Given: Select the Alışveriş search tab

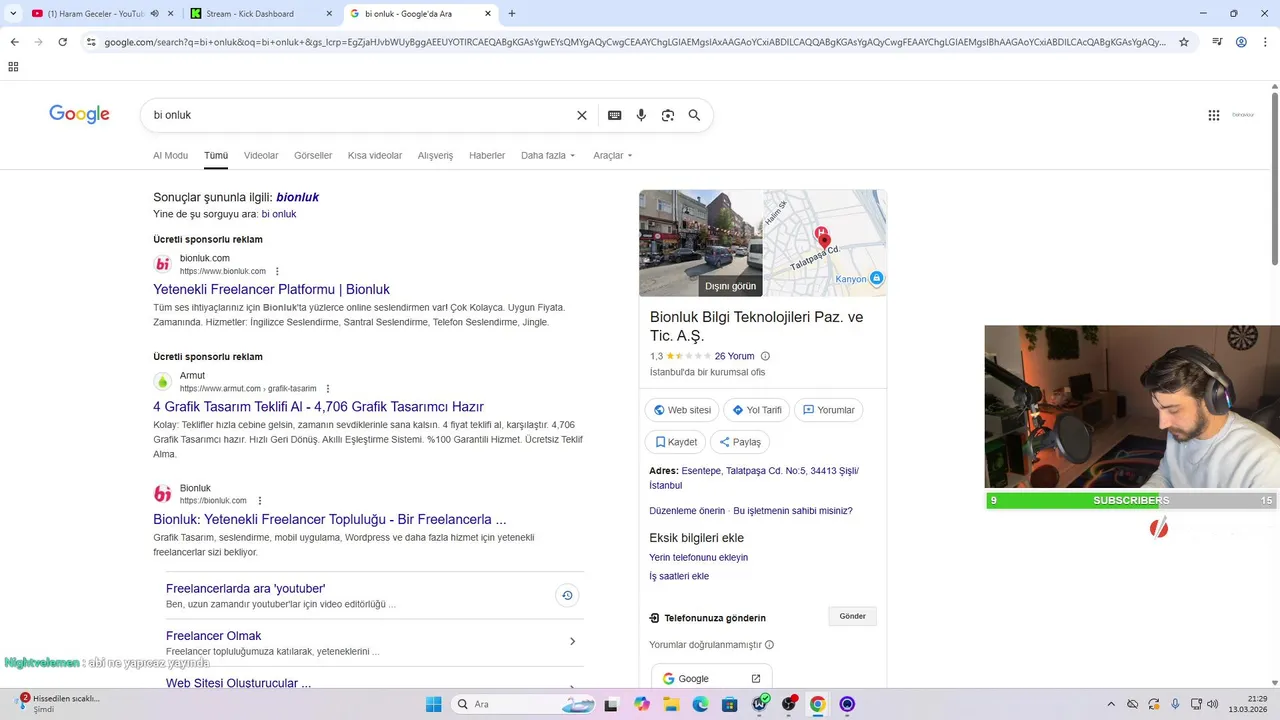Looking at the screenshot, I should click(435, 155).
